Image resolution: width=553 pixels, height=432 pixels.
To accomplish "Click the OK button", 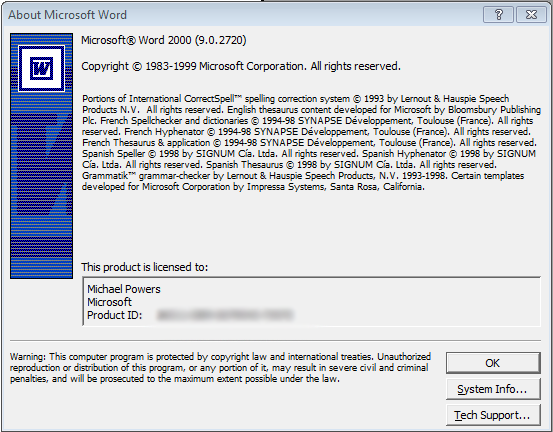I will pyautogui.click(x=493, y=363).
